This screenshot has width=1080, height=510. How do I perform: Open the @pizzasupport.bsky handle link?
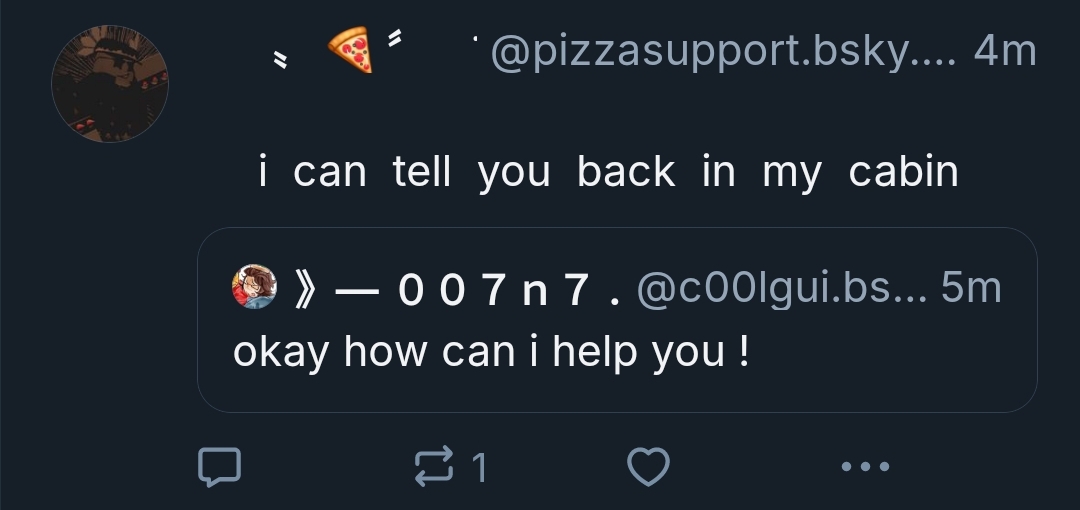click(x=722, y=51)
